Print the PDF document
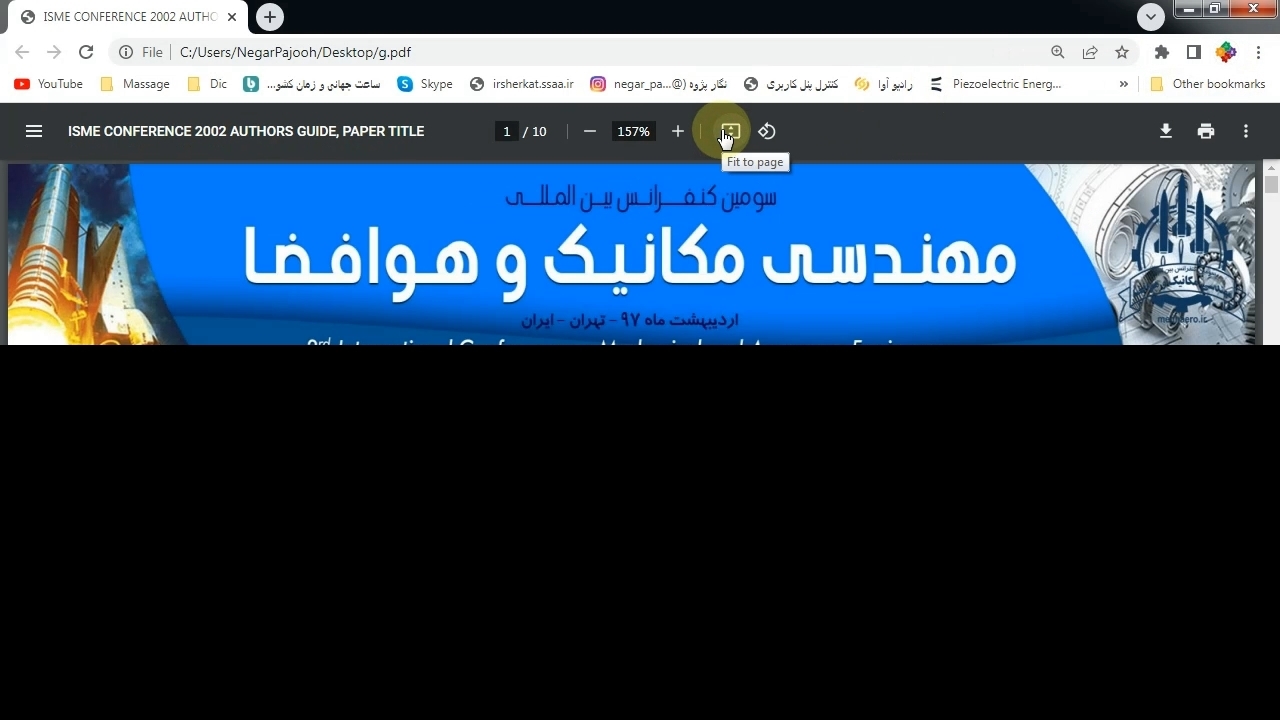The height and width of the screenshot is (720, 1280). click(x=1206, y=131)
